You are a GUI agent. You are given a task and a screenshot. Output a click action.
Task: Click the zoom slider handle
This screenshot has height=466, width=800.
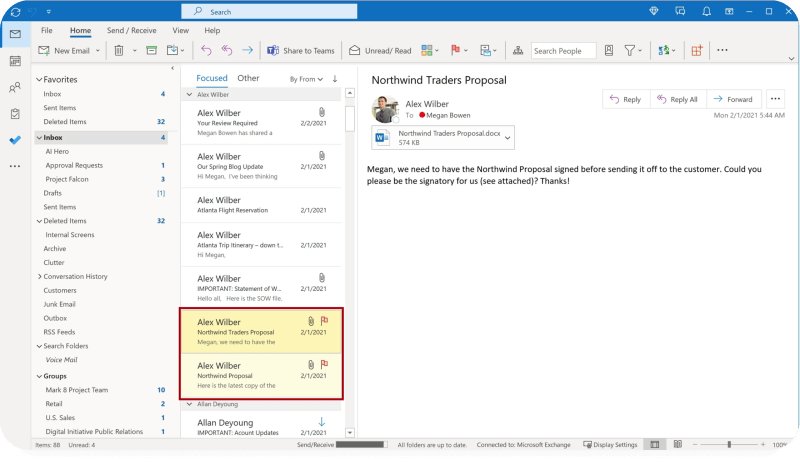tap(729, 445)
